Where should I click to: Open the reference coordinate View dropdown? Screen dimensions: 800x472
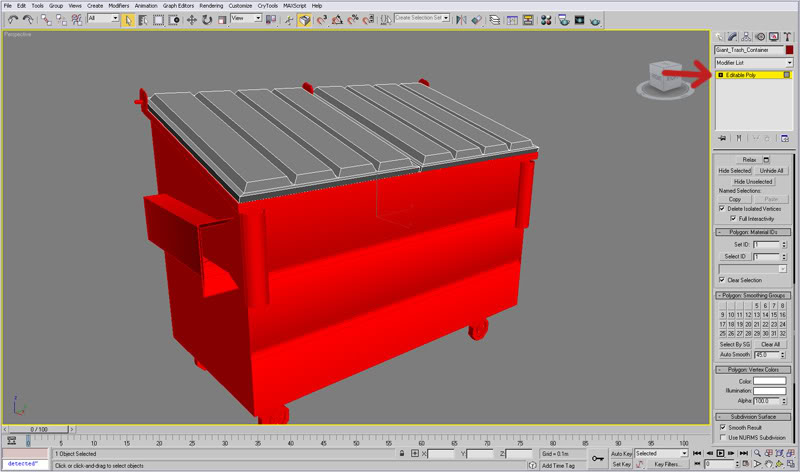pyautogui.click(x=246, y=18)
